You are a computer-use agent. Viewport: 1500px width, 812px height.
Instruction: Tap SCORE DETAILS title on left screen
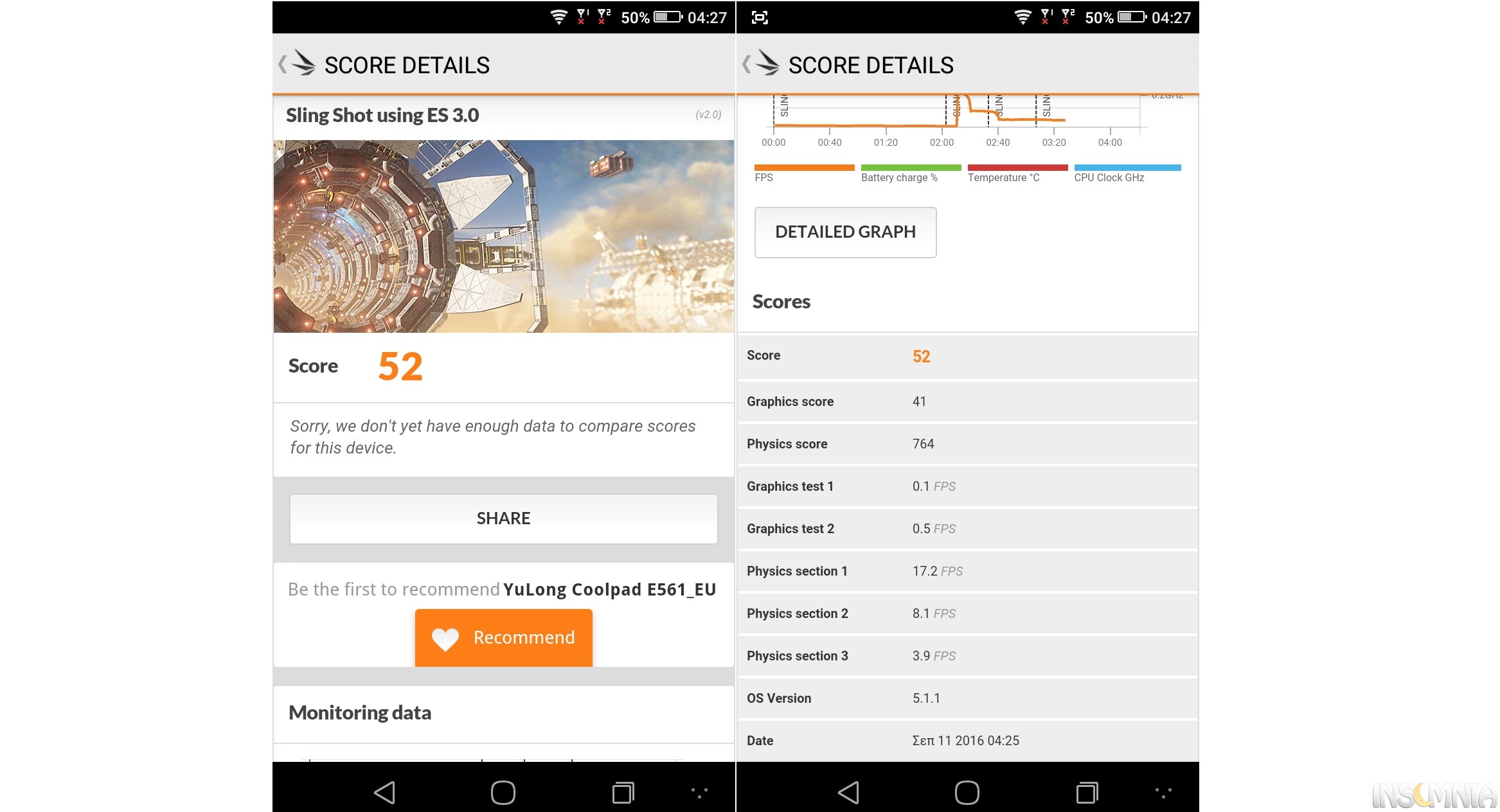click(x=407, y=66)
